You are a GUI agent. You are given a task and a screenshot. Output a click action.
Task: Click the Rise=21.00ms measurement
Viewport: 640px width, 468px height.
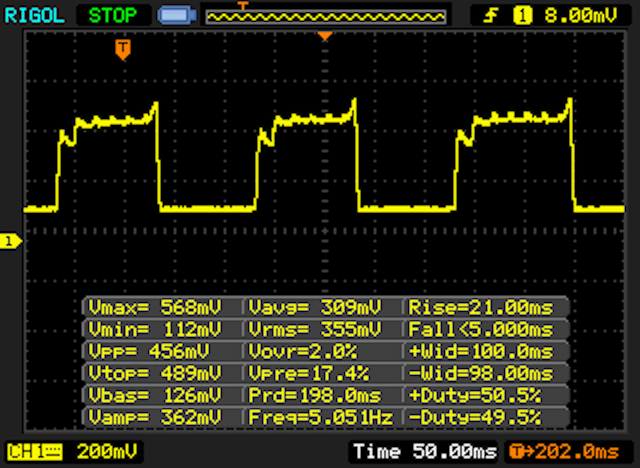[481, 307]
